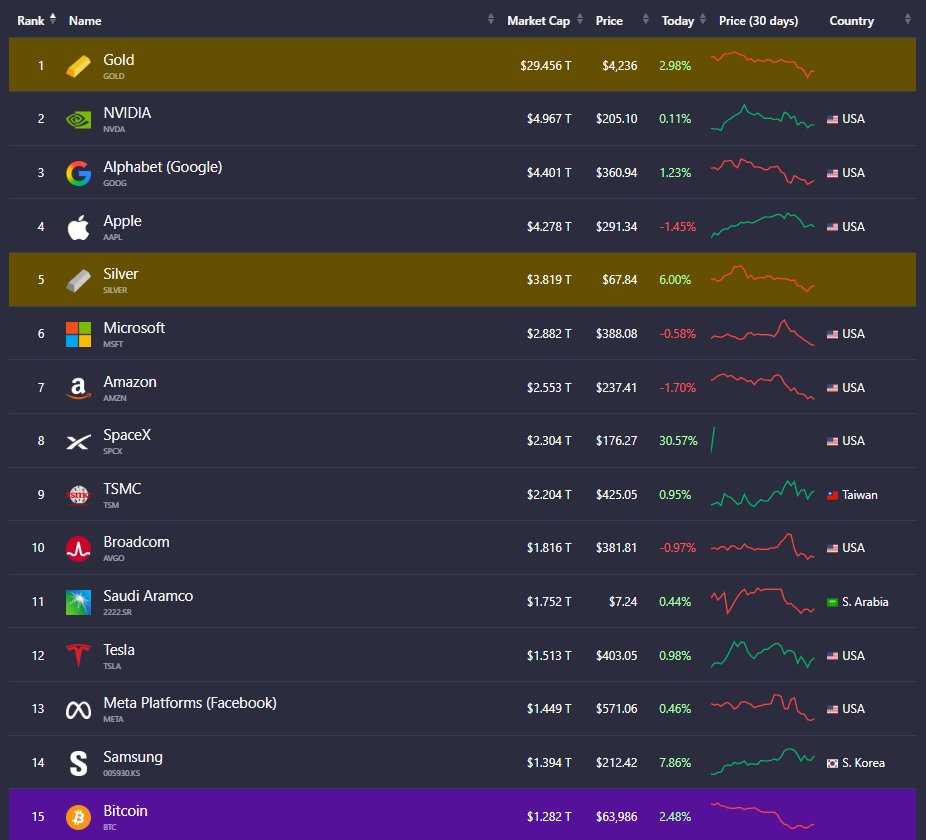Click NVIDIA's 30-day price chart
The image size is (926, 840).
762,118
